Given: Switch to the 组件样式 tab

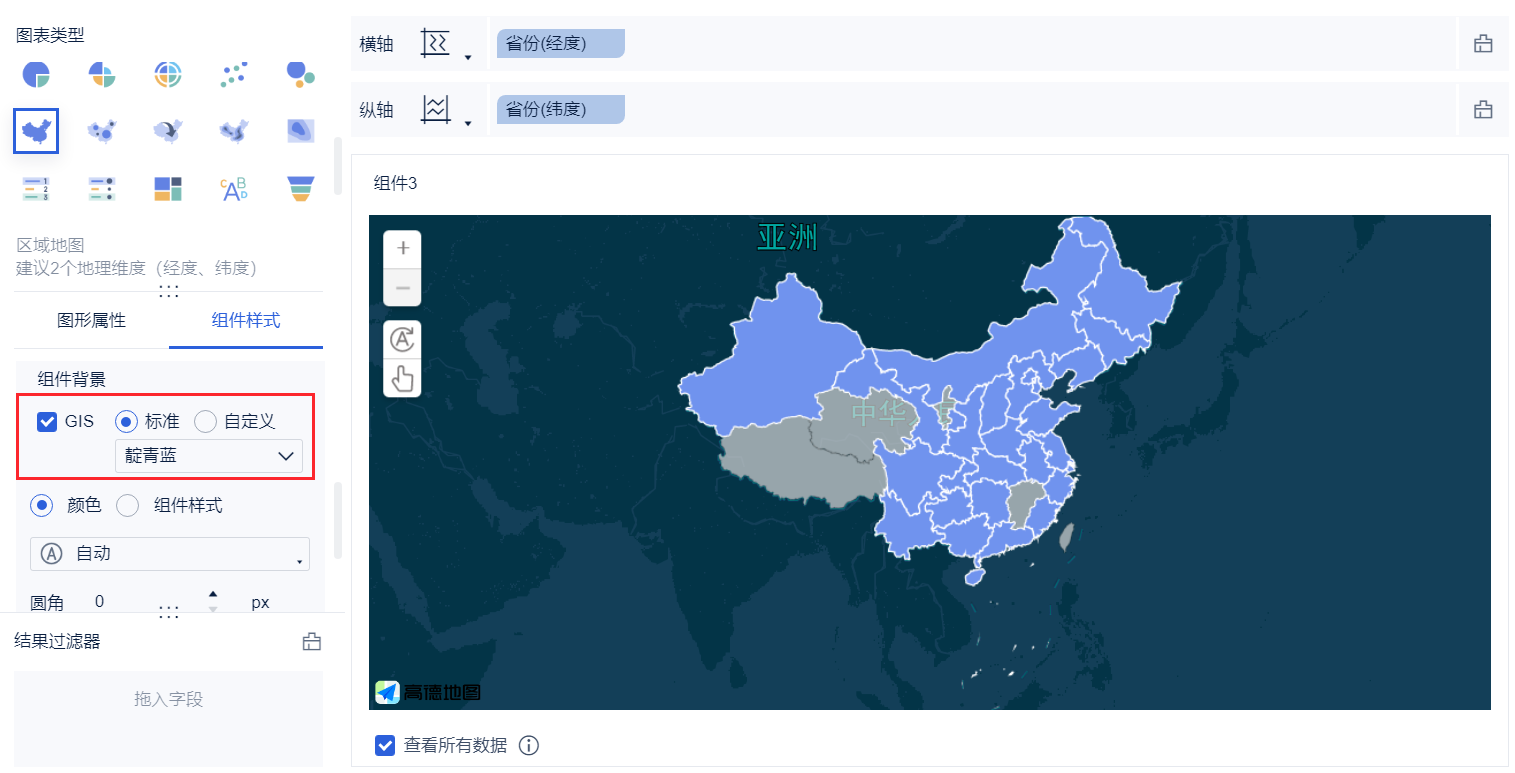Looking at the screenshot, I should coord(246,320).
